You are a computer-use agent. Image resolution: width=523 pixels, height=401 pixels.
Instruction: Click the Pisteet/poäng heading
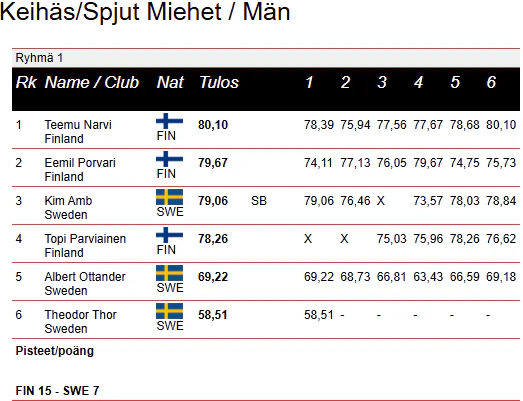click(x=55, y=351)
